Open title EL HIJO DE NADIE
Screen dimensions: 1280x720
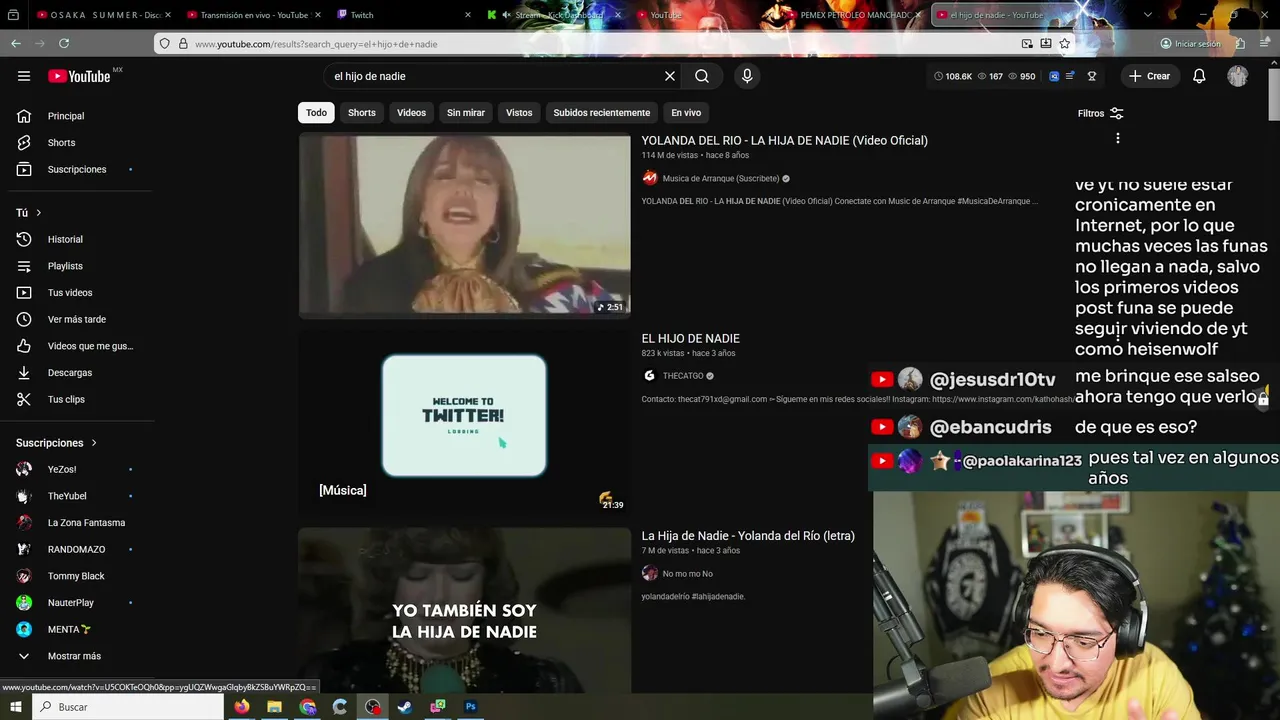pyautogui.click(x=690, y=339)
